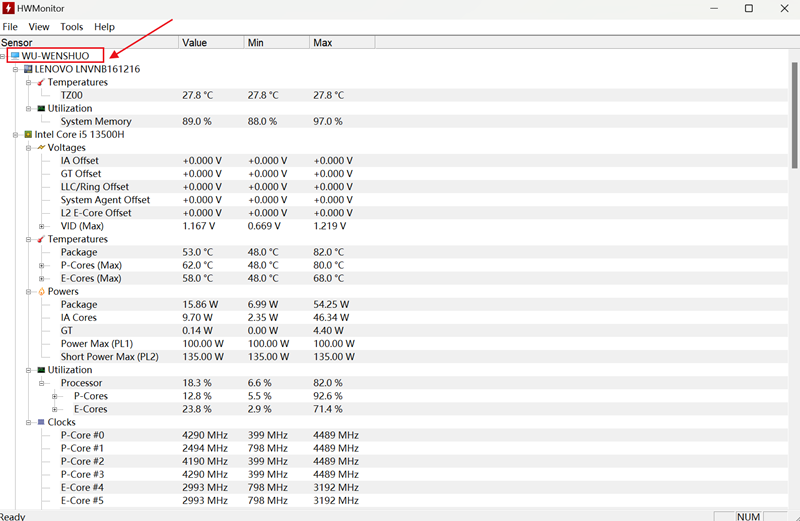Image resolution: width=800 pixels, height=521 pixels.
Task: Click the vertical scrollbar thumb
Action: coord(795,110)
